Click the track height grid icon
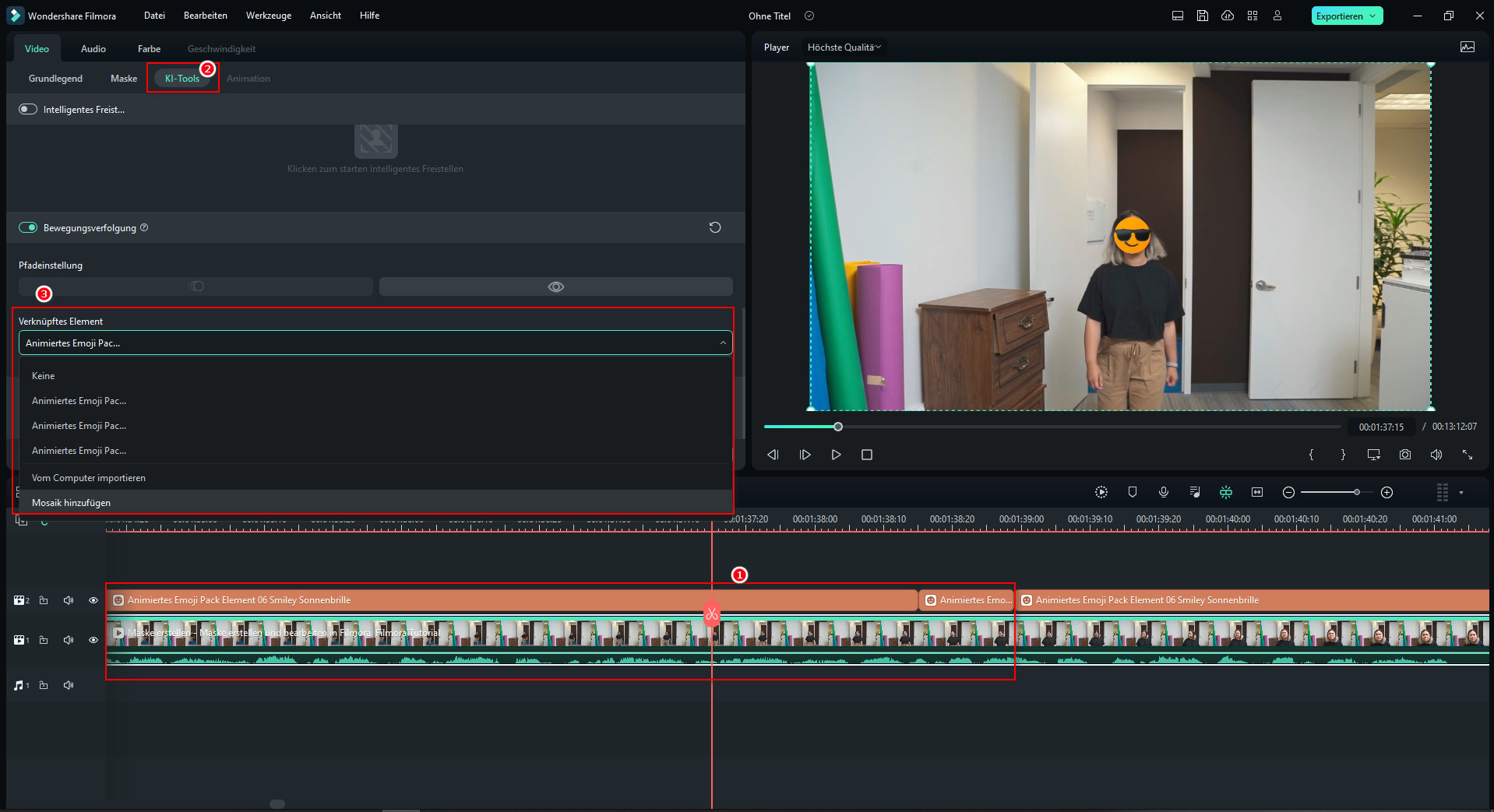This screenshot has height=812, width=1494. point(1443,492)
